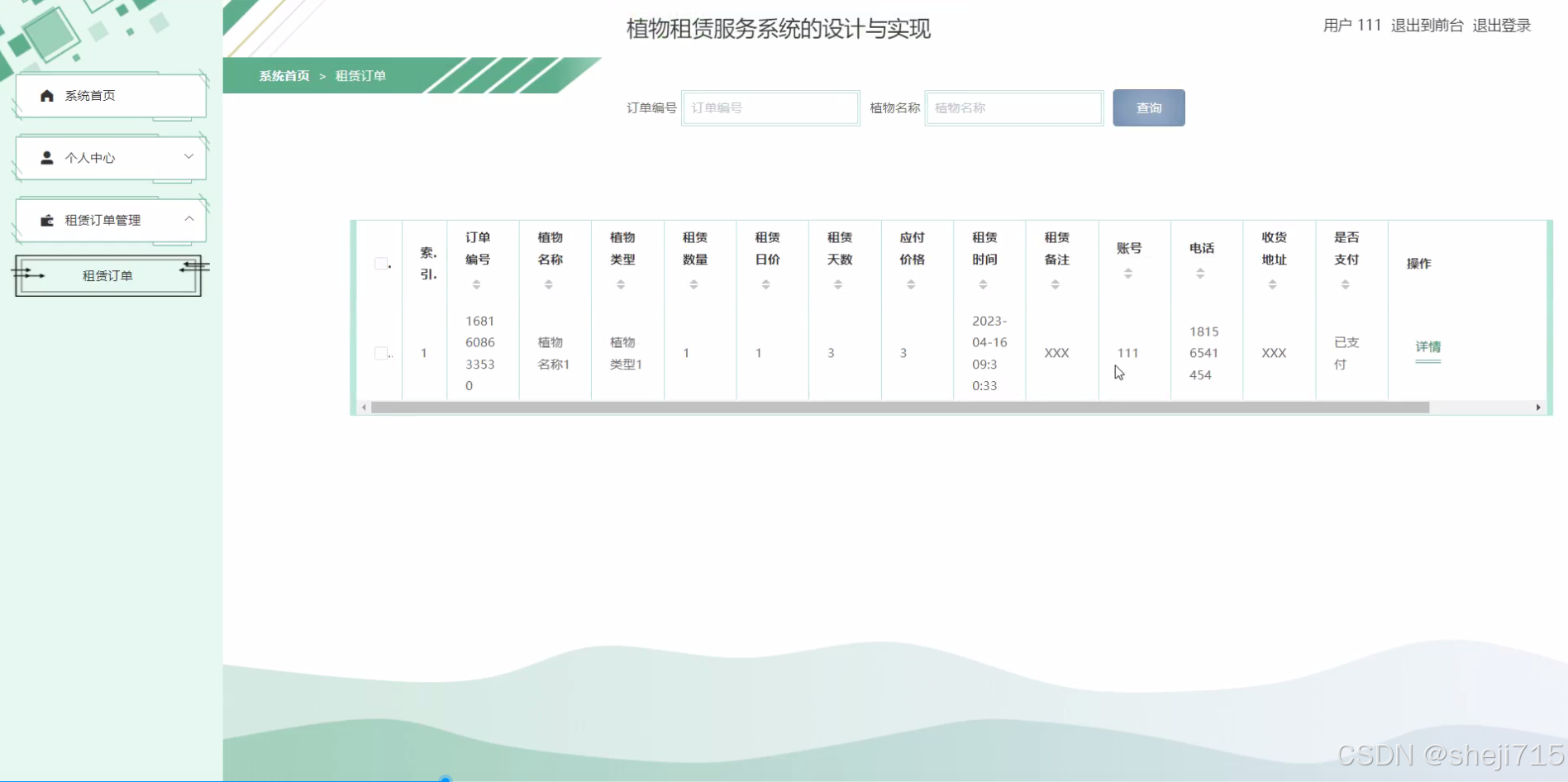This screenshot has width=1568, height=782.
Task: Sort the table by 应付价格 column
Action: click(x=911, y=284)
